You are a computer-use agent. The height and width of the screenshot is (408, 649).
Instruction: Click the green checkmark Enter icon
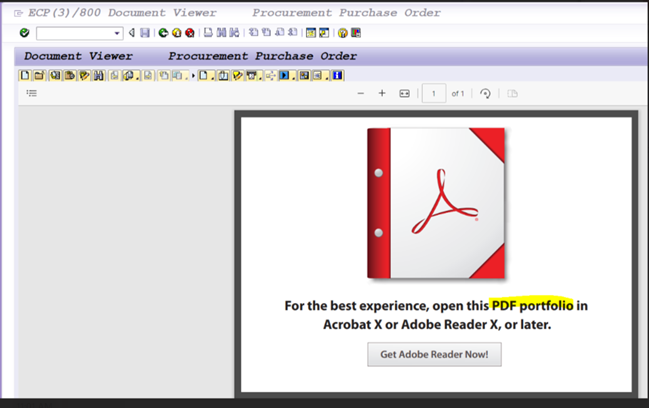click(x=24, y=33)
